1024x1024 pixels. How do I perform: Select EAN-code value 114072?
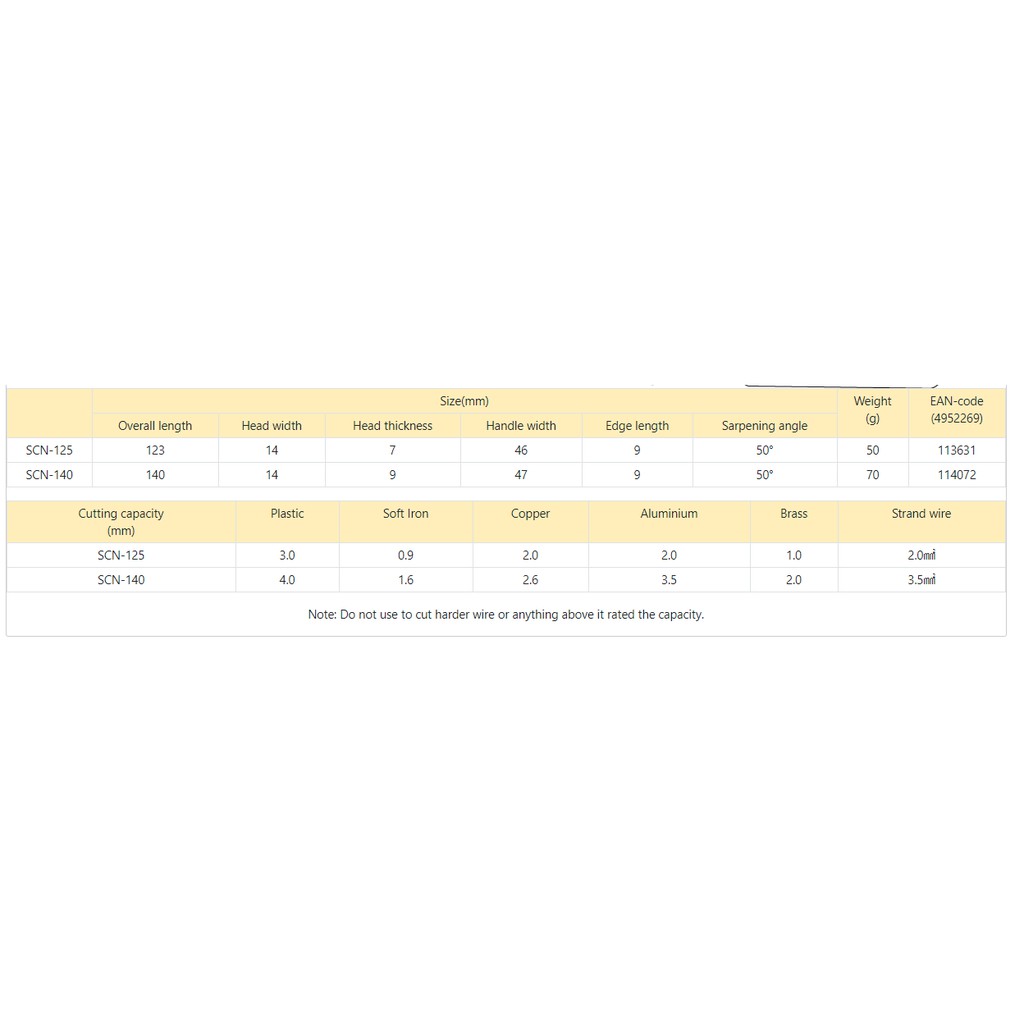[956, 475]
